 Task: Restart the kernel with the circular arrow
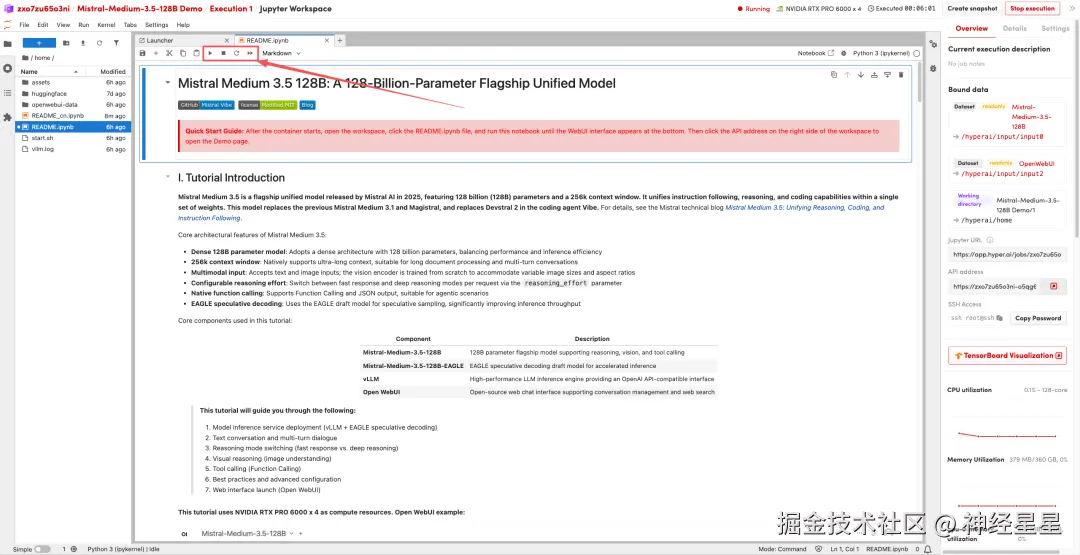[x=236, y=53]
